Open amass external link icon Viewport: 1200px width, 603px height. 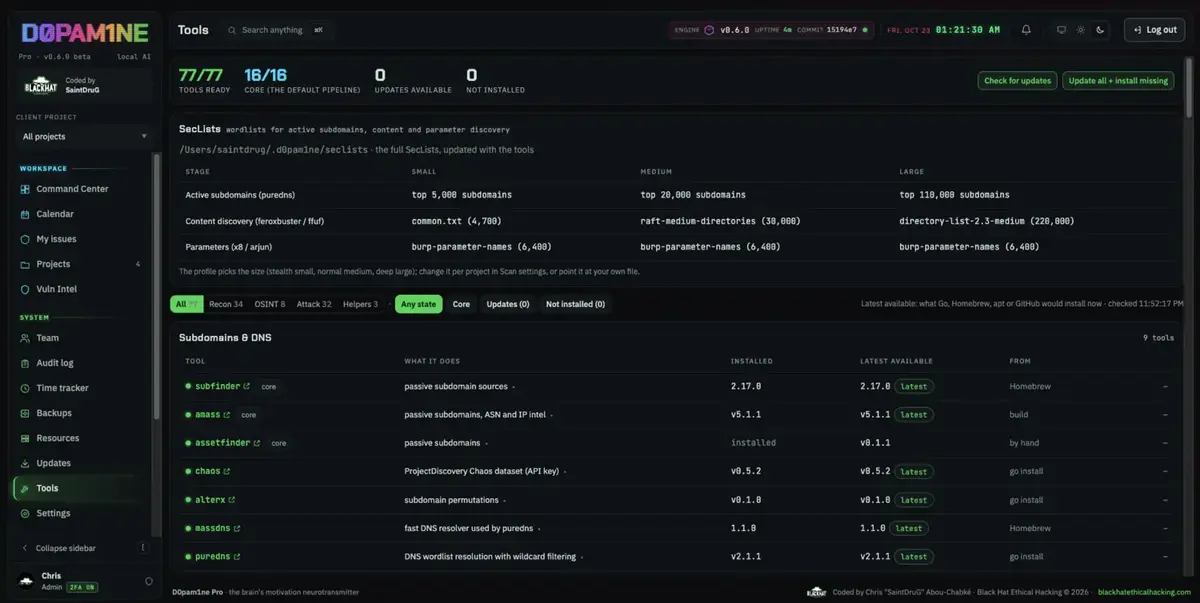coord(227,414)
